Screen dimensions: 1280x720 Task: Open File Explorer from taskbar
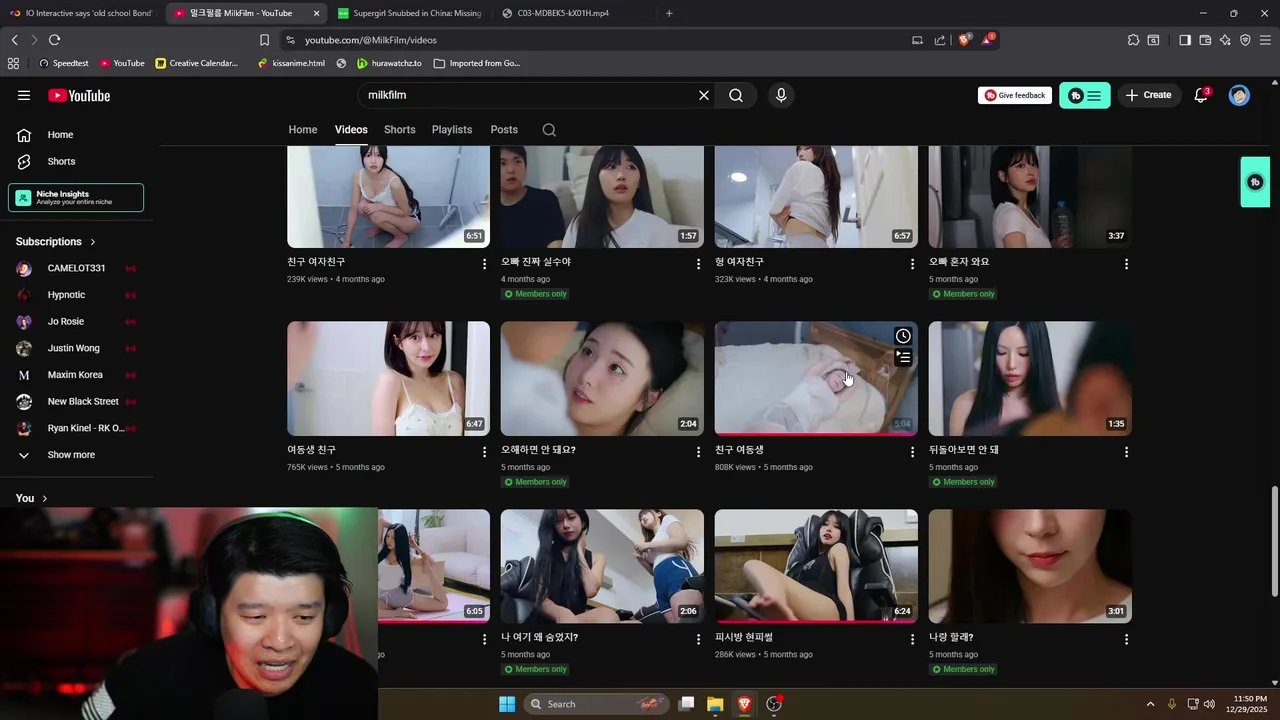[715, 704]
